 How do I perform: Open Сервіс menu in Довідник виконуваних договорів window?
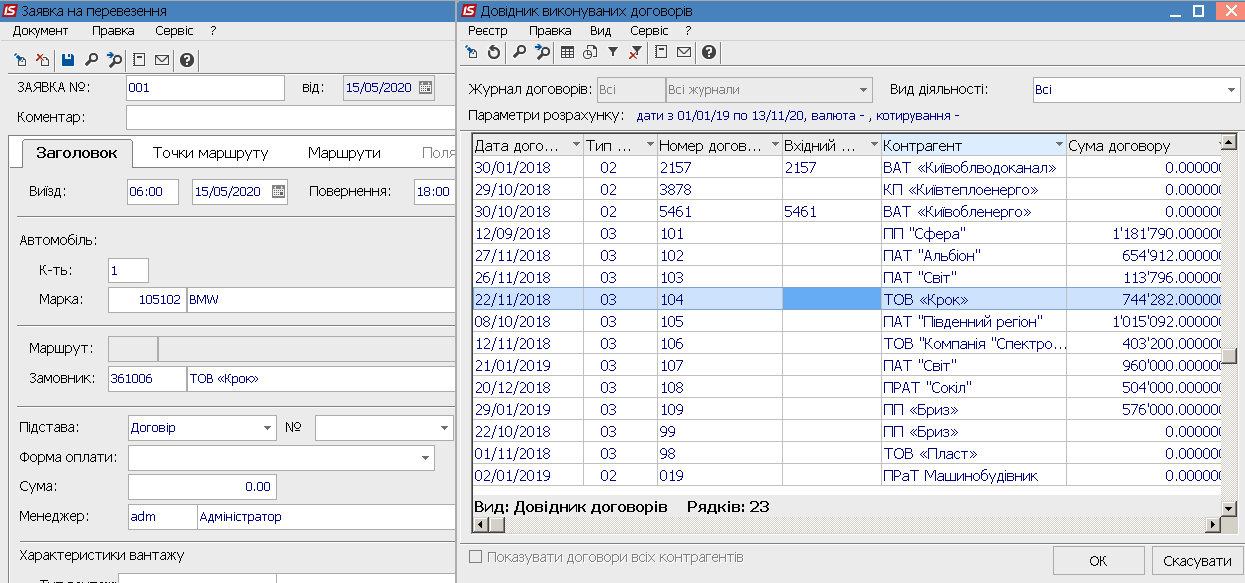pos(649,31)
